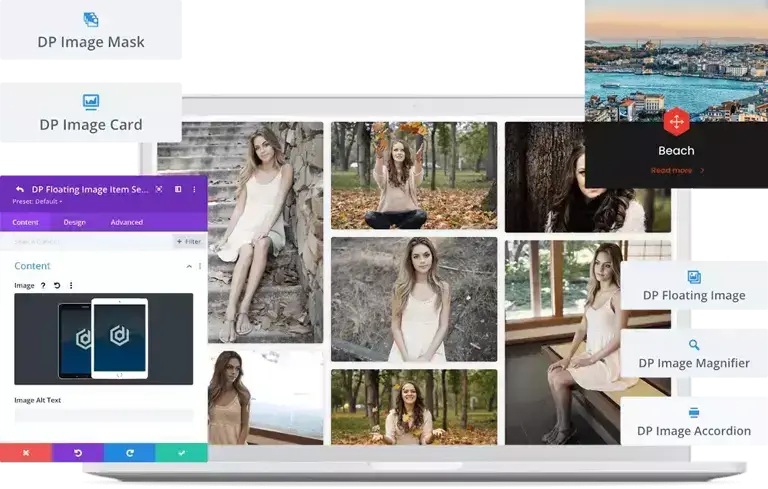The image size is (768, 489).
Task: Collapse the Content section chevron
Action: coord(189,266)
